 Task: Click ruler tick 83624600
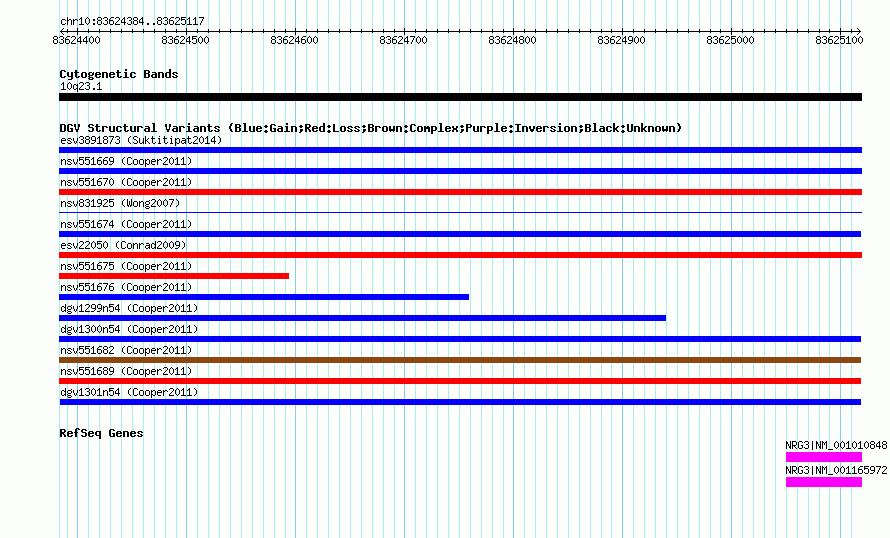(x=294, y=40)
